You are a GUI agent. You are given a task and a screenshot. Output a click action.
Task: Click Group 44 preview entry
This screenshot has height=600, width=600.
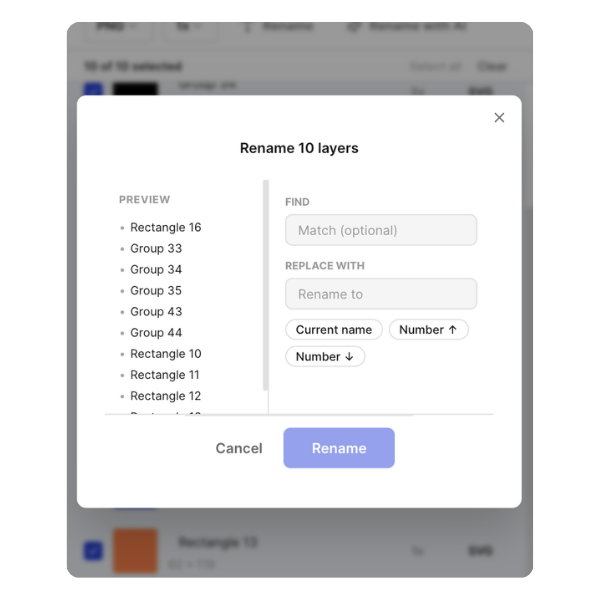pos(156,332)
